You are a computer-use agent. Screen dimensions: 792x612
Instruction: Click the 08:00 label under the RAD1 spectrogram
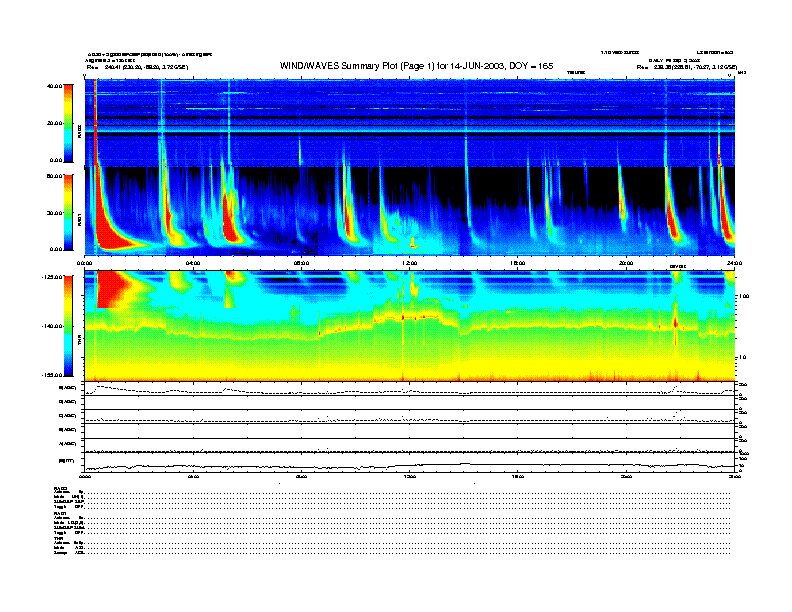pos(301,263)
